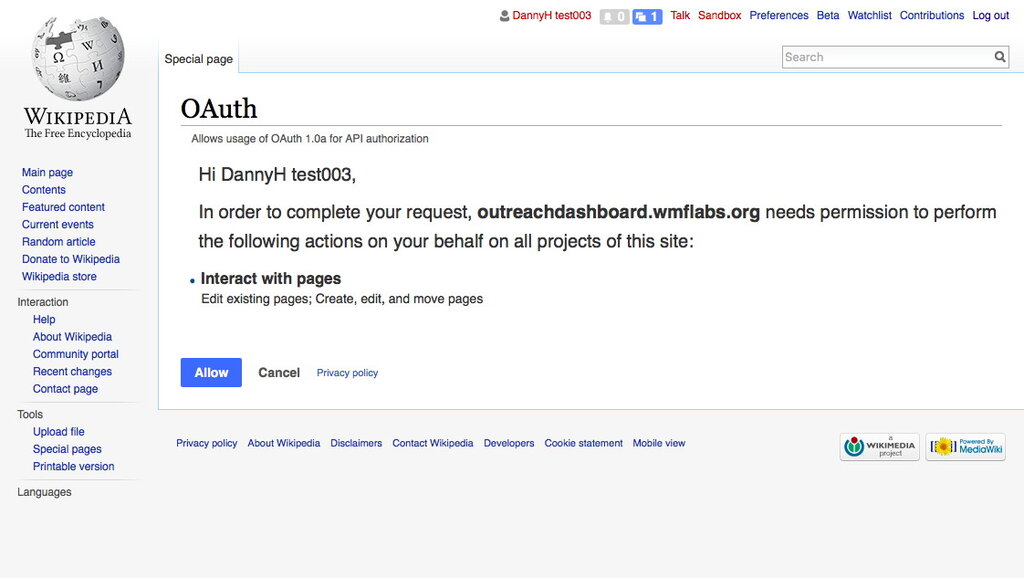The width and height of the screenshot is (1024, 578).
Task: Open Upload file under Tools
Action: 59,432
